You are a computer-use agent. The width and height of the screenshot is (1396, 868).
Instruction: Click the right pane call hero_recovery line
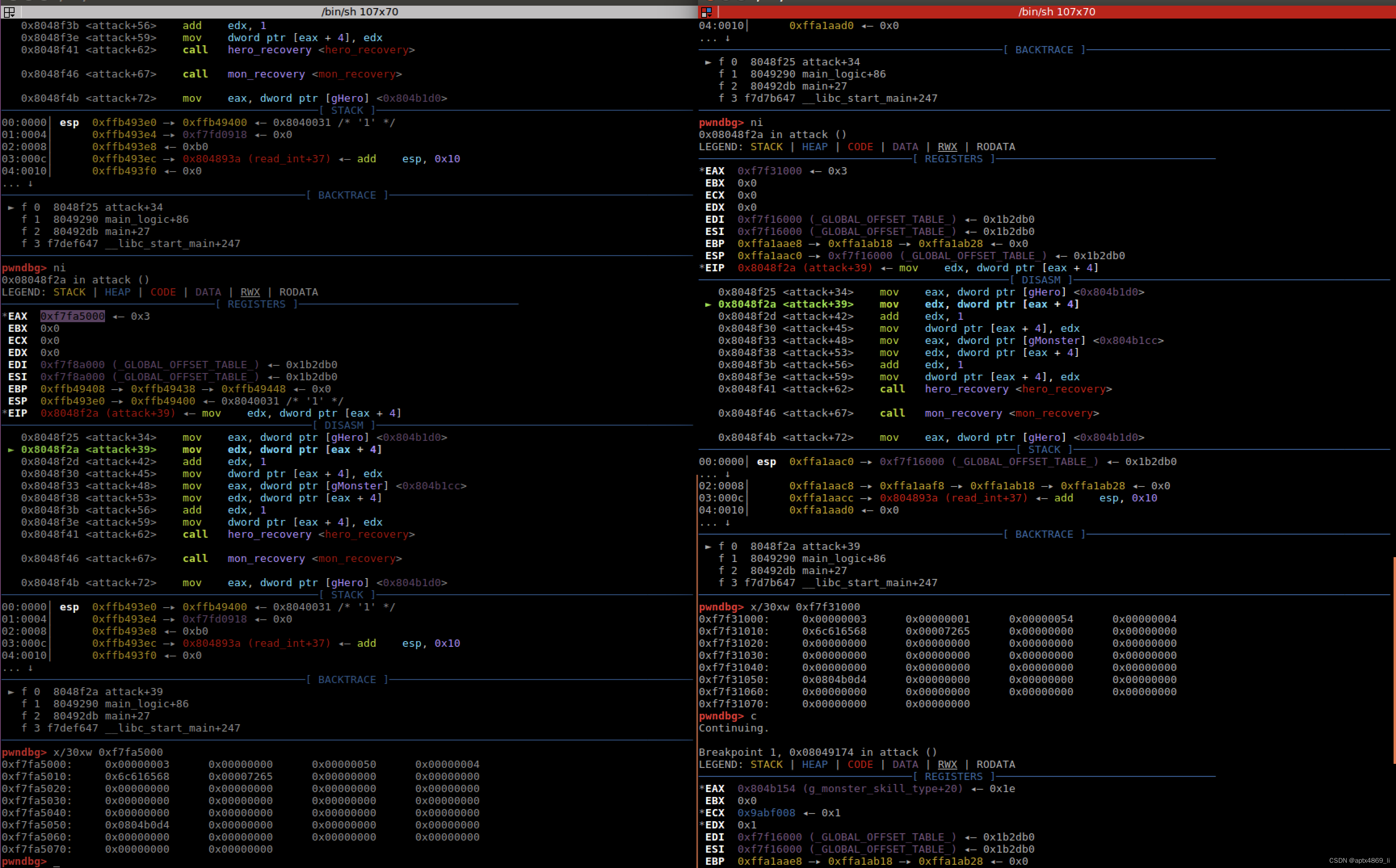pos(915,389)
